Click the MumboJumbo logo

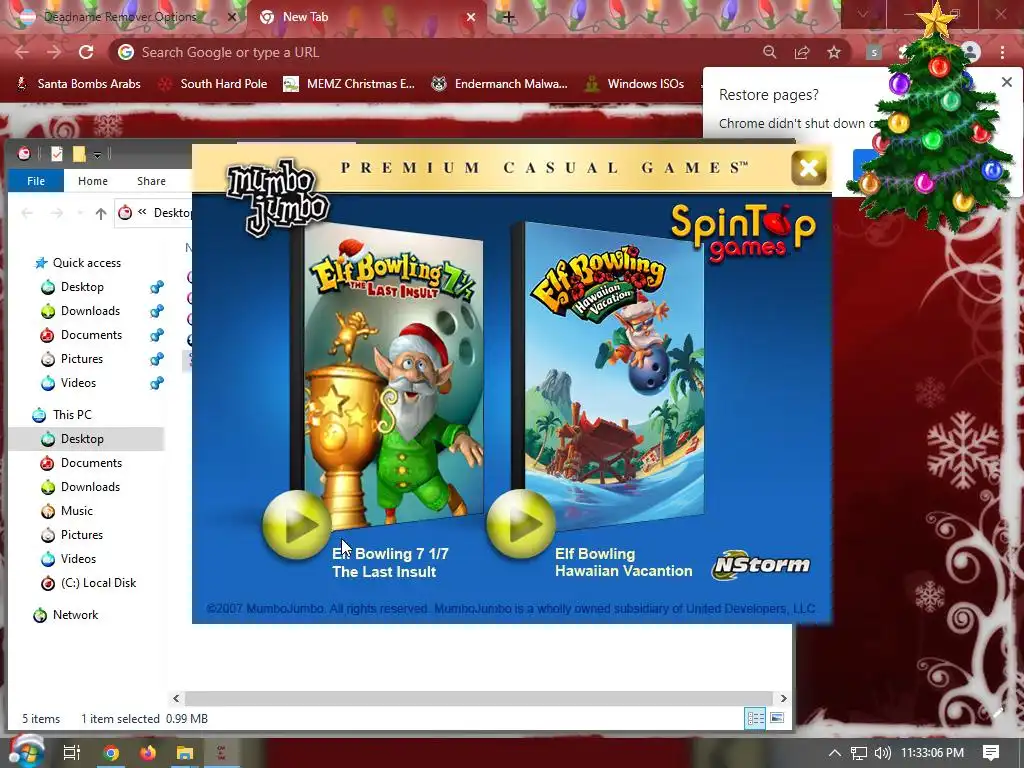click(x=277, y=197)
